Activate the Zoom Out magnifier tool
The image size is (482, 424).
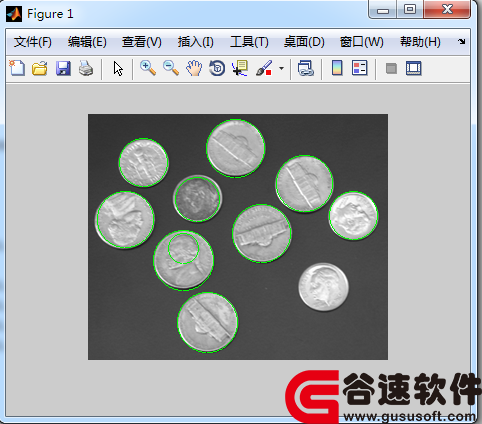171,68
